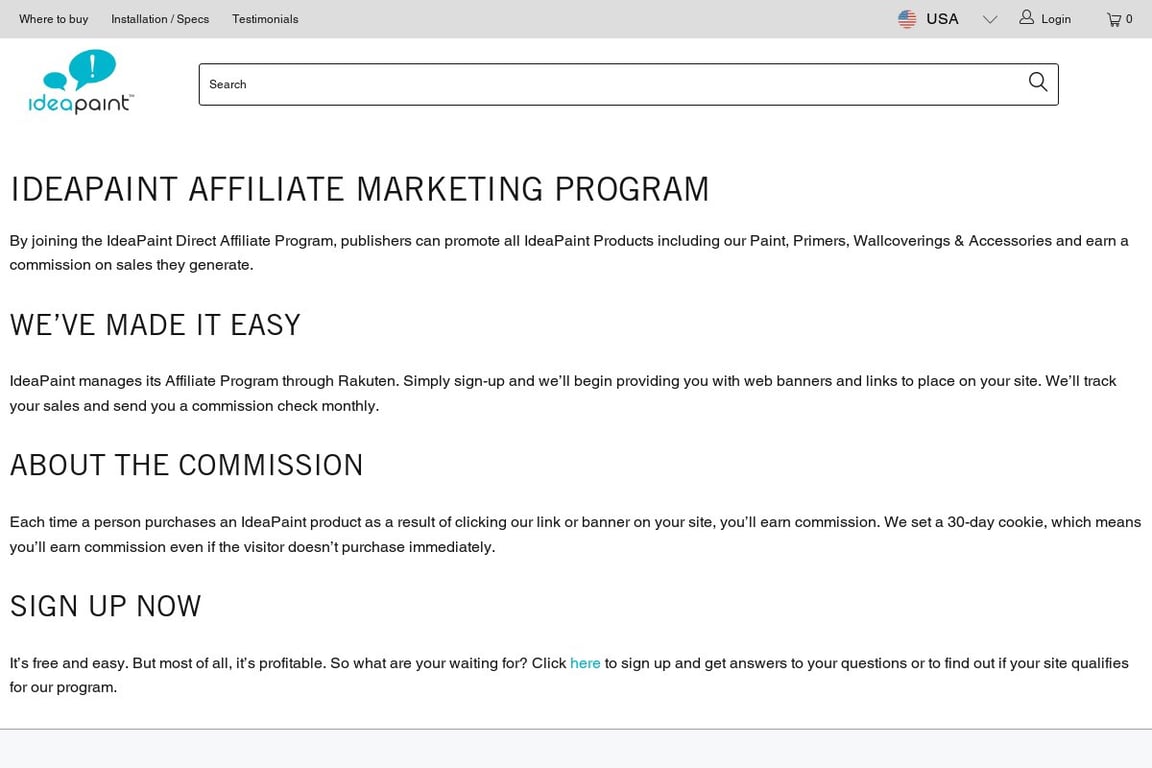Screen dimensions: 1152x768
Task: Click the US flag icon
Action: [907, 19]
